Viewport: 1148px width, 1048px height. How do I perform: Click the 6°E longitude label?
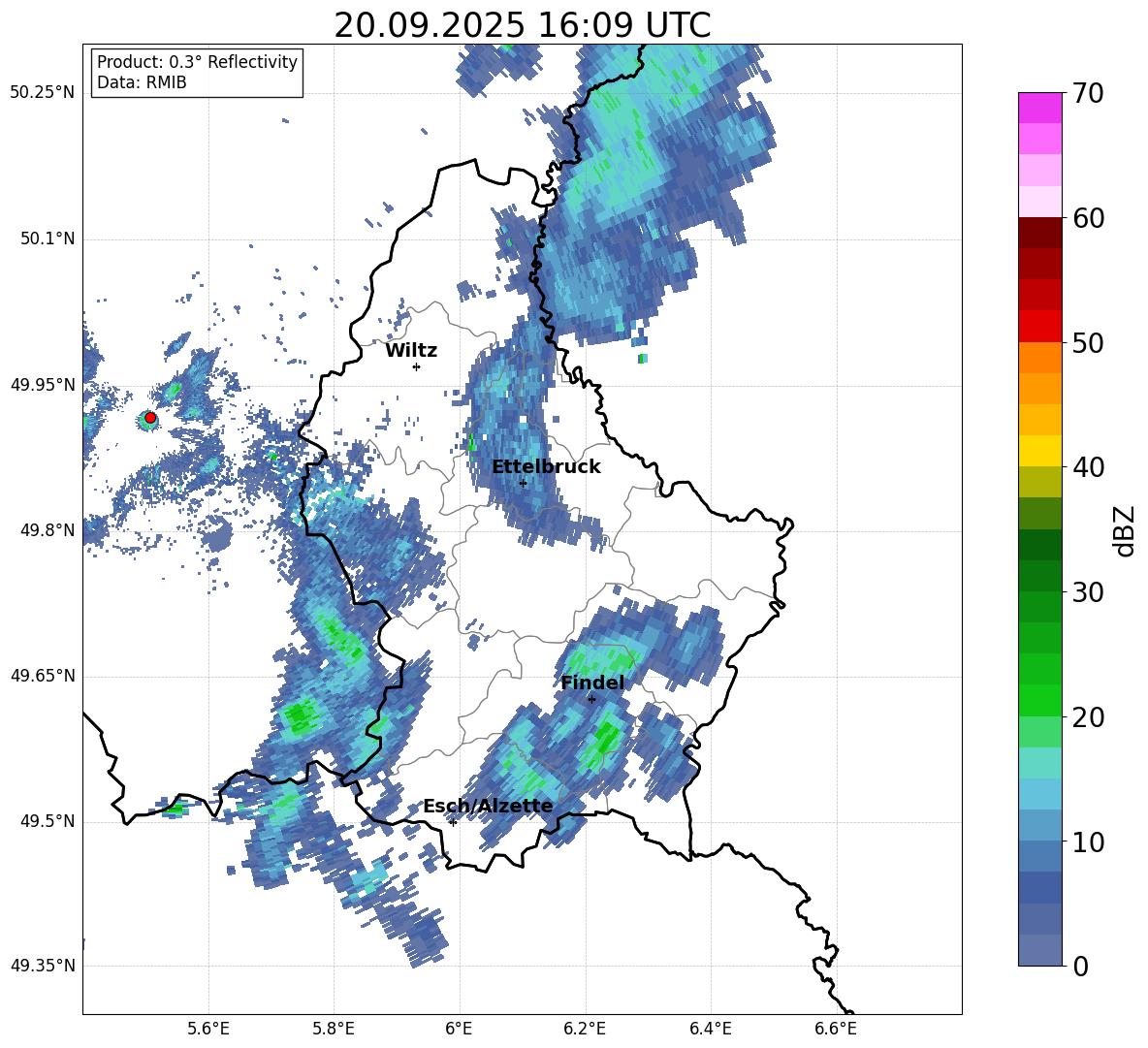459,1029
